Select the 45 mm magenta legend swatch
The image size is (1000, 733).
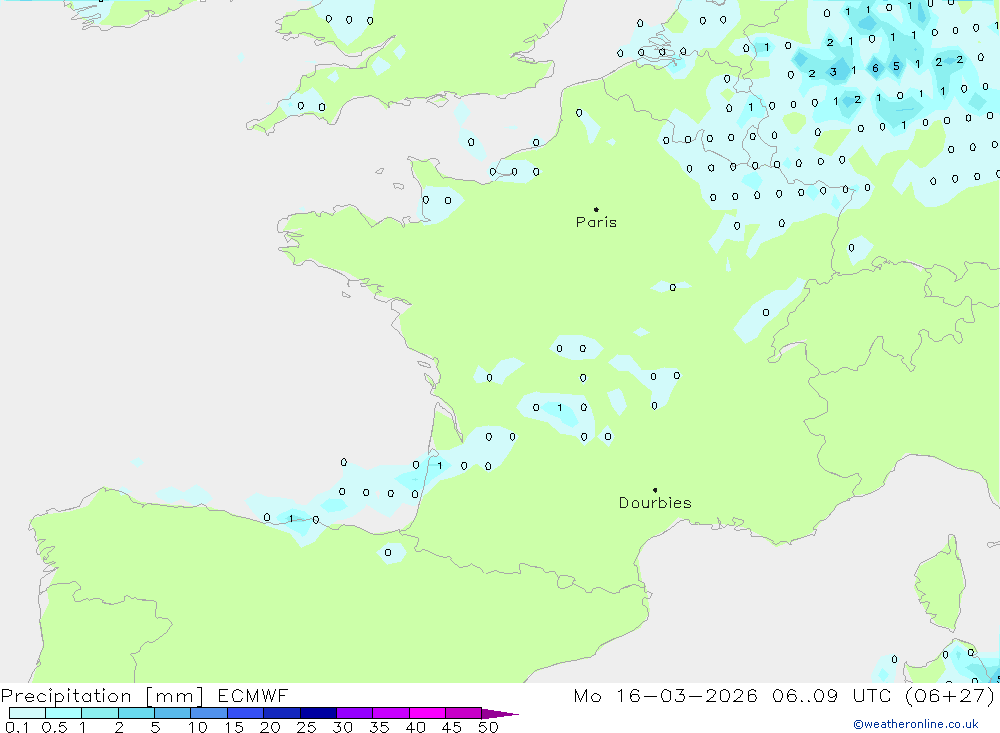point(463,714)
